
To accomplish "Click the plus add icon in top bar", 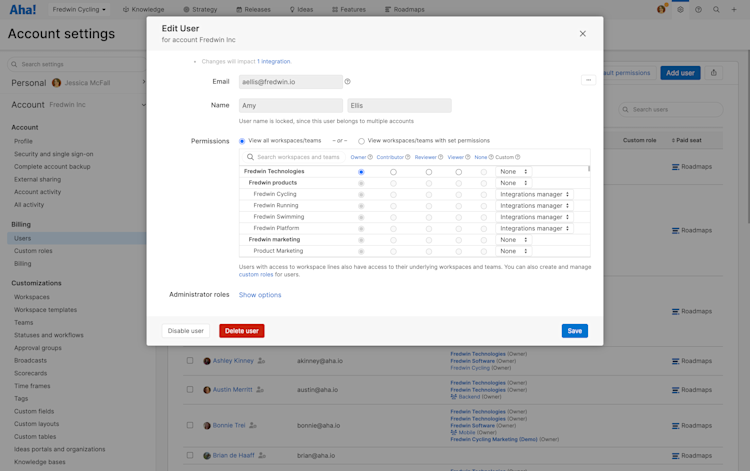I will [734, 10].
